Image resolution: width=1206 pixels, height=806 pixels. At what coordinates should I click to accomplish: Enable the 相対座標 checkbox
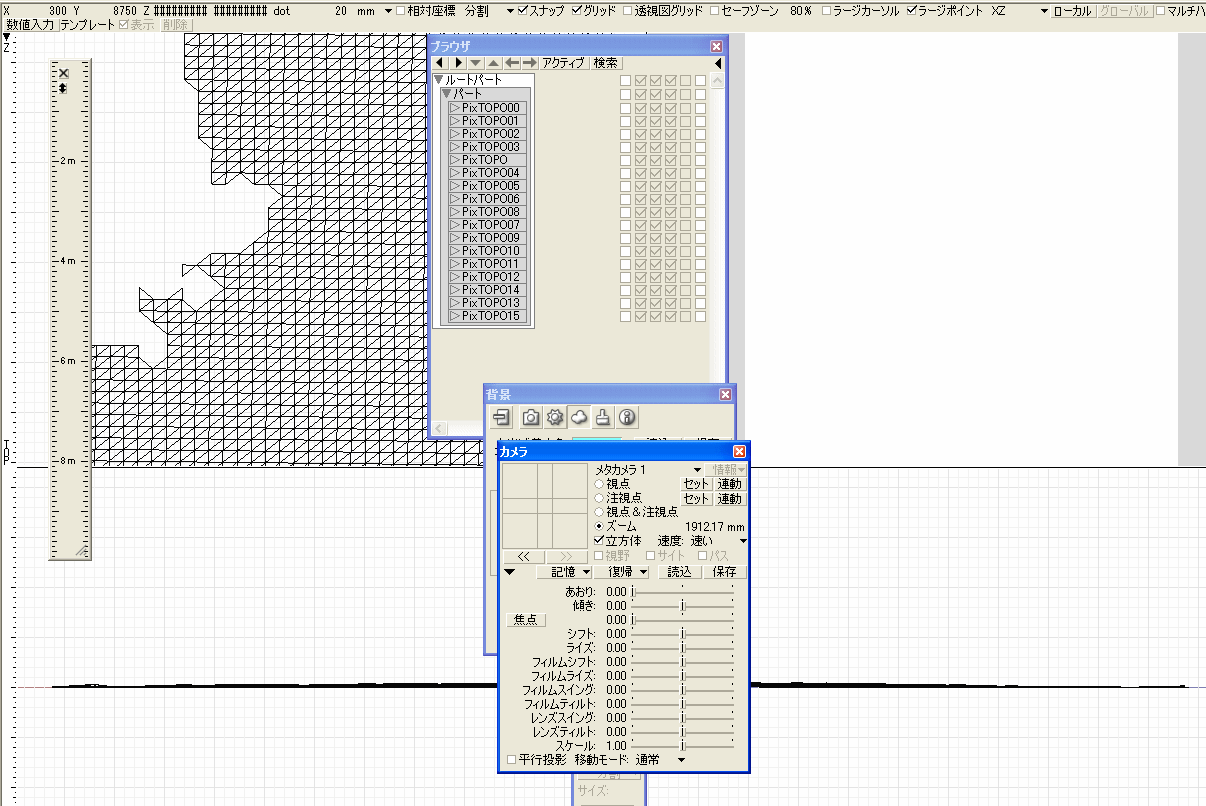(x=401, y=11)
